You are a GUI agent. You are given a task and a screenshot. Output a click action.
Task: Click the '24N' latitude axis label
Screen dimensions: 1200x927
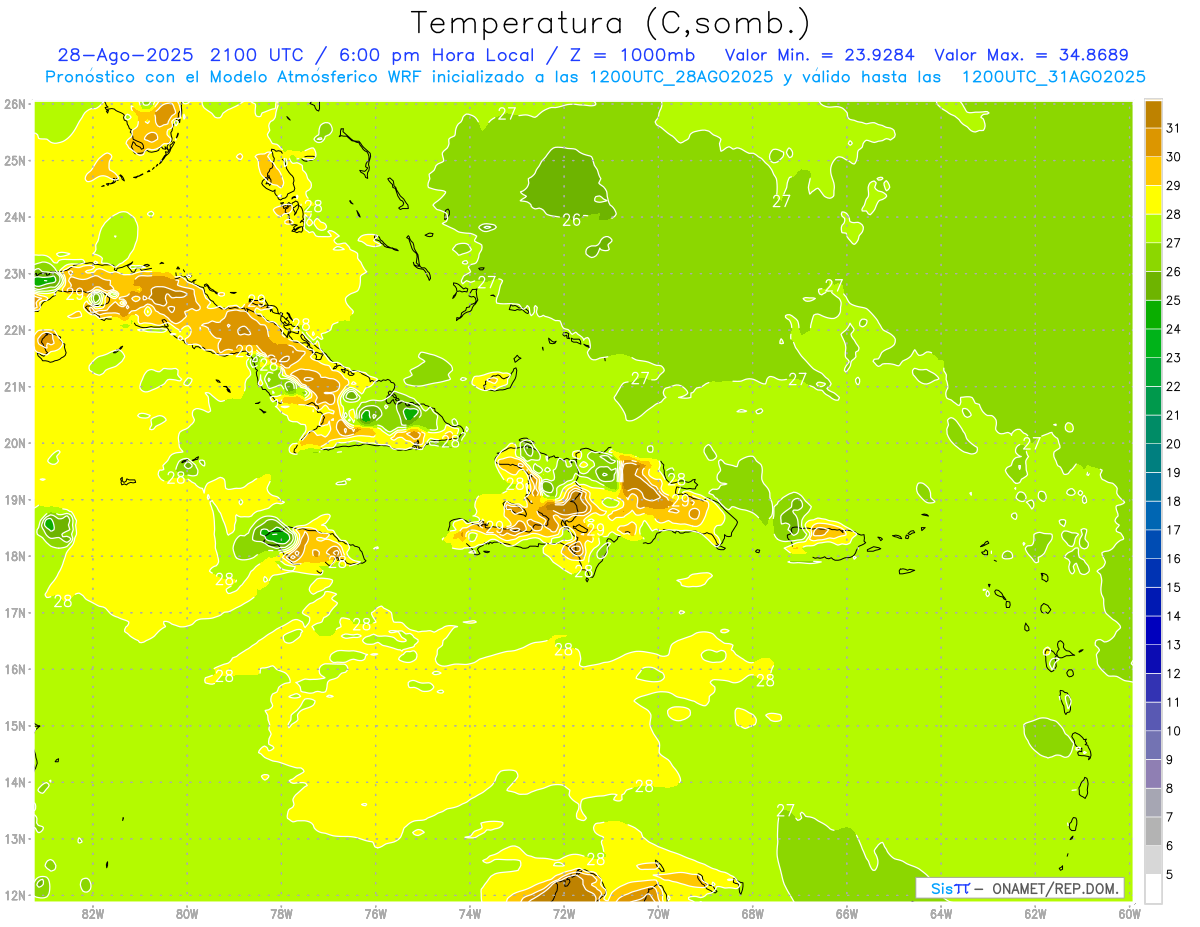(x=15, y=217)
